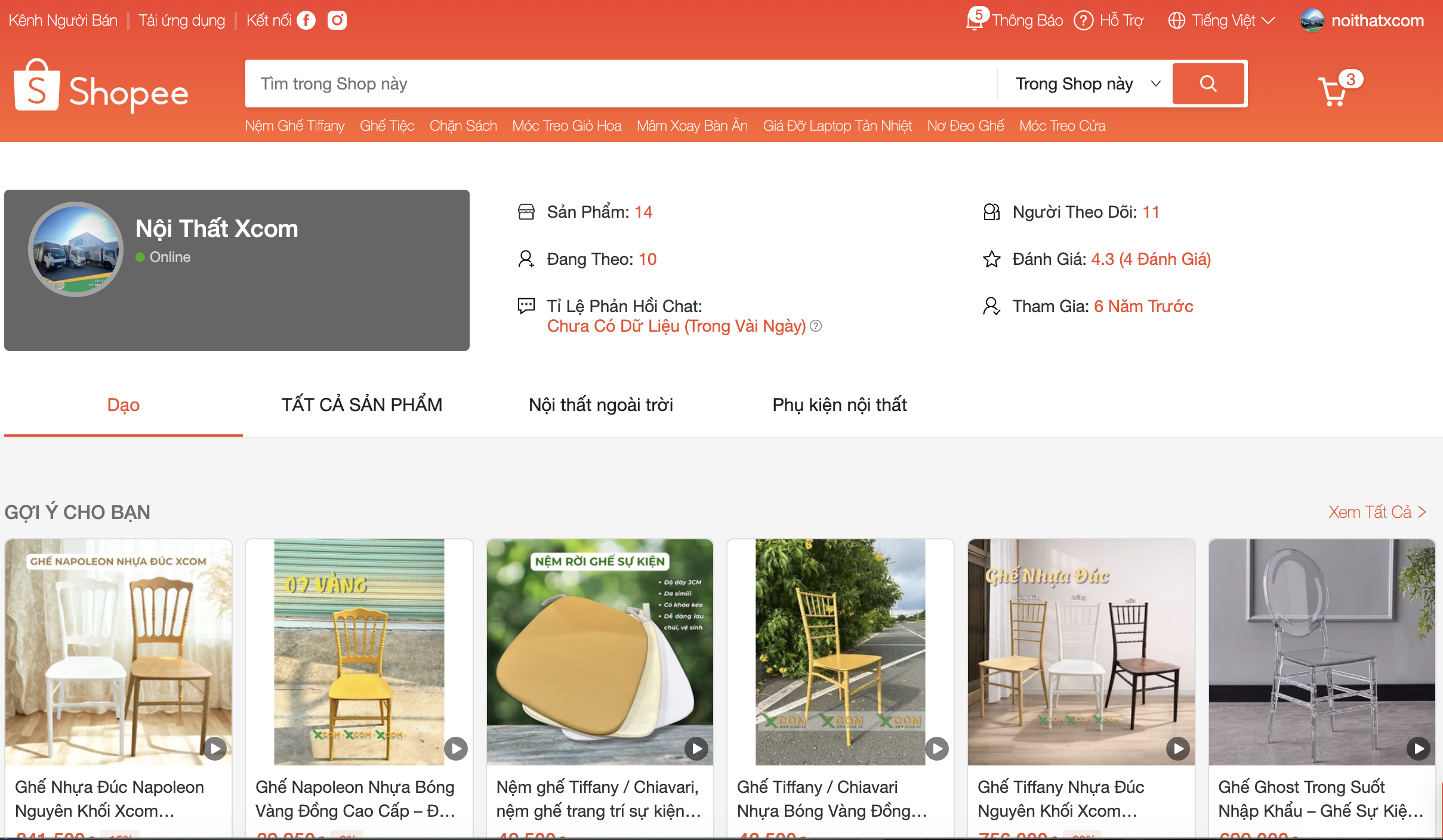Click the Xem Tất Cả link
Screen dimensions: 1443x840
pos(1376,512)
